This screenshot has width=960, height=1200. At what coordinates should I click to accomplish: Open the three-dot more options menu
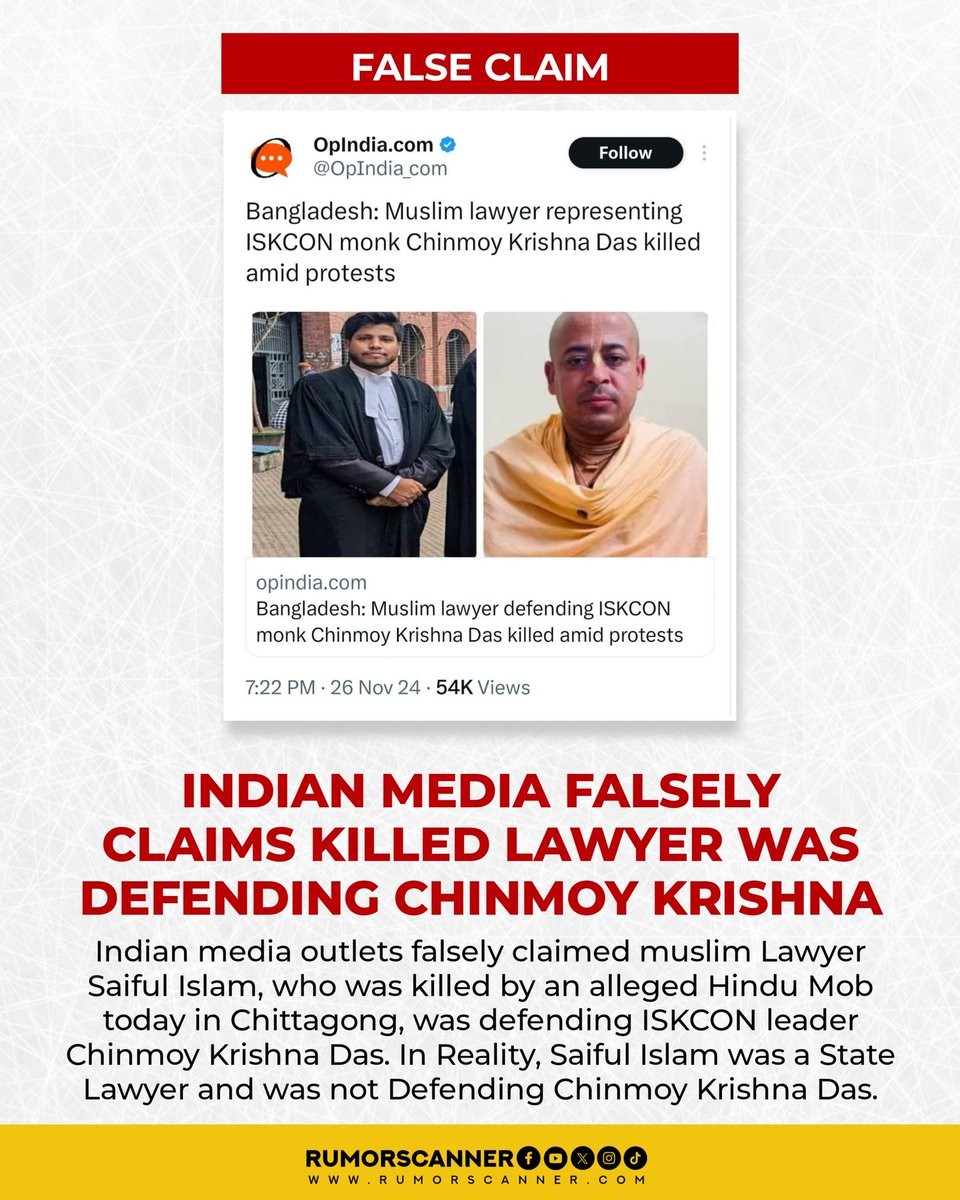coord(704,153)
